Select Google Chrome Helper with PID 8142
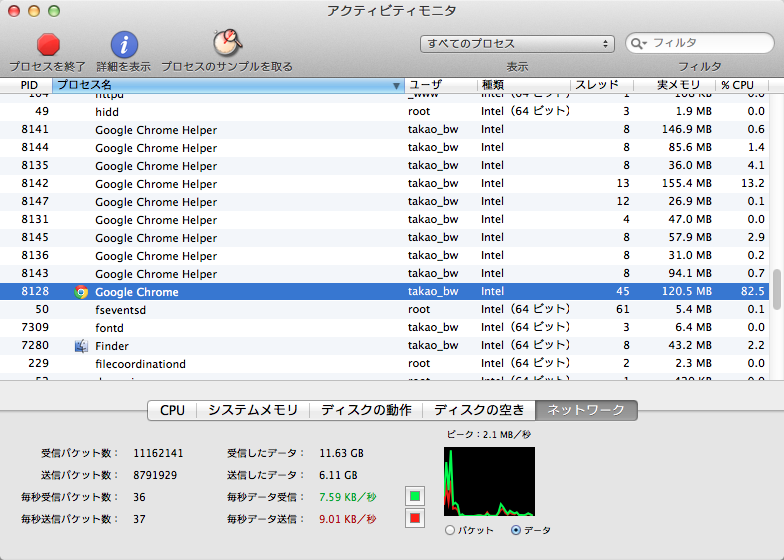 click(384, 184)
